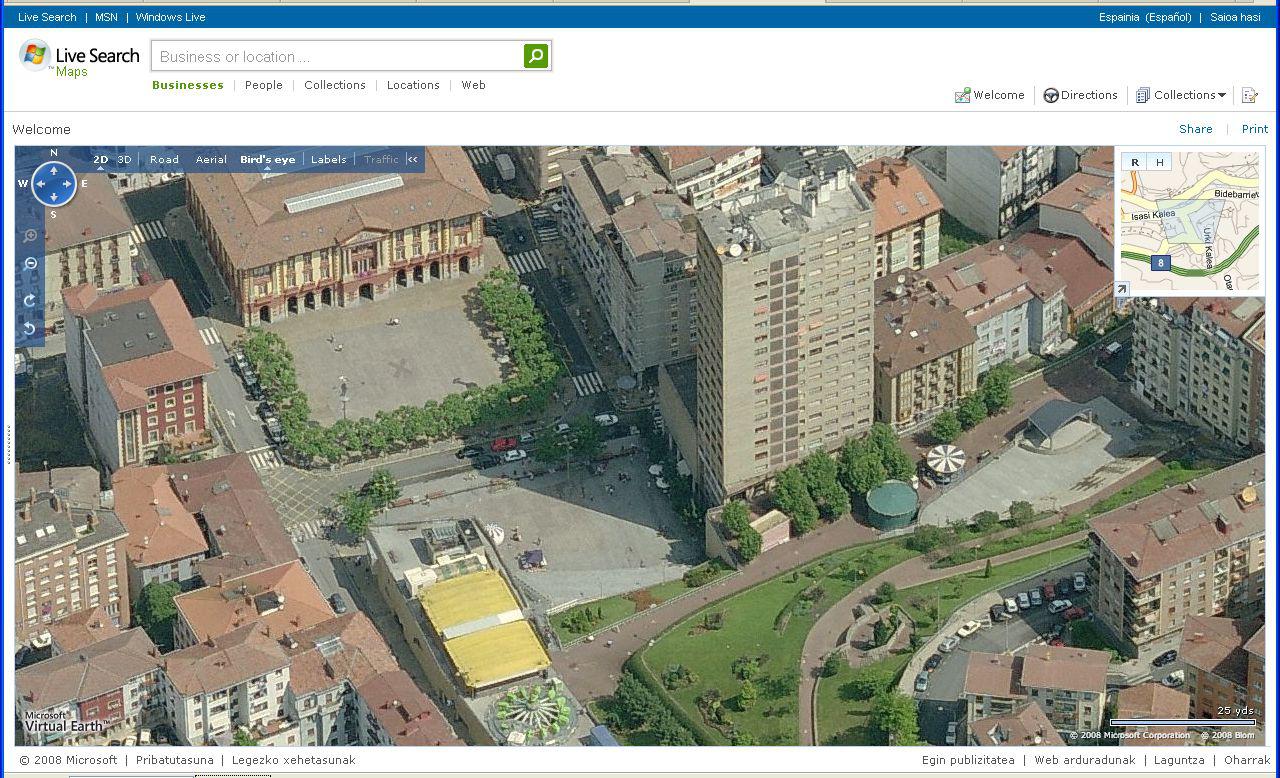
Task: Click into Business or location search field
Action: [x=338, y=56]
